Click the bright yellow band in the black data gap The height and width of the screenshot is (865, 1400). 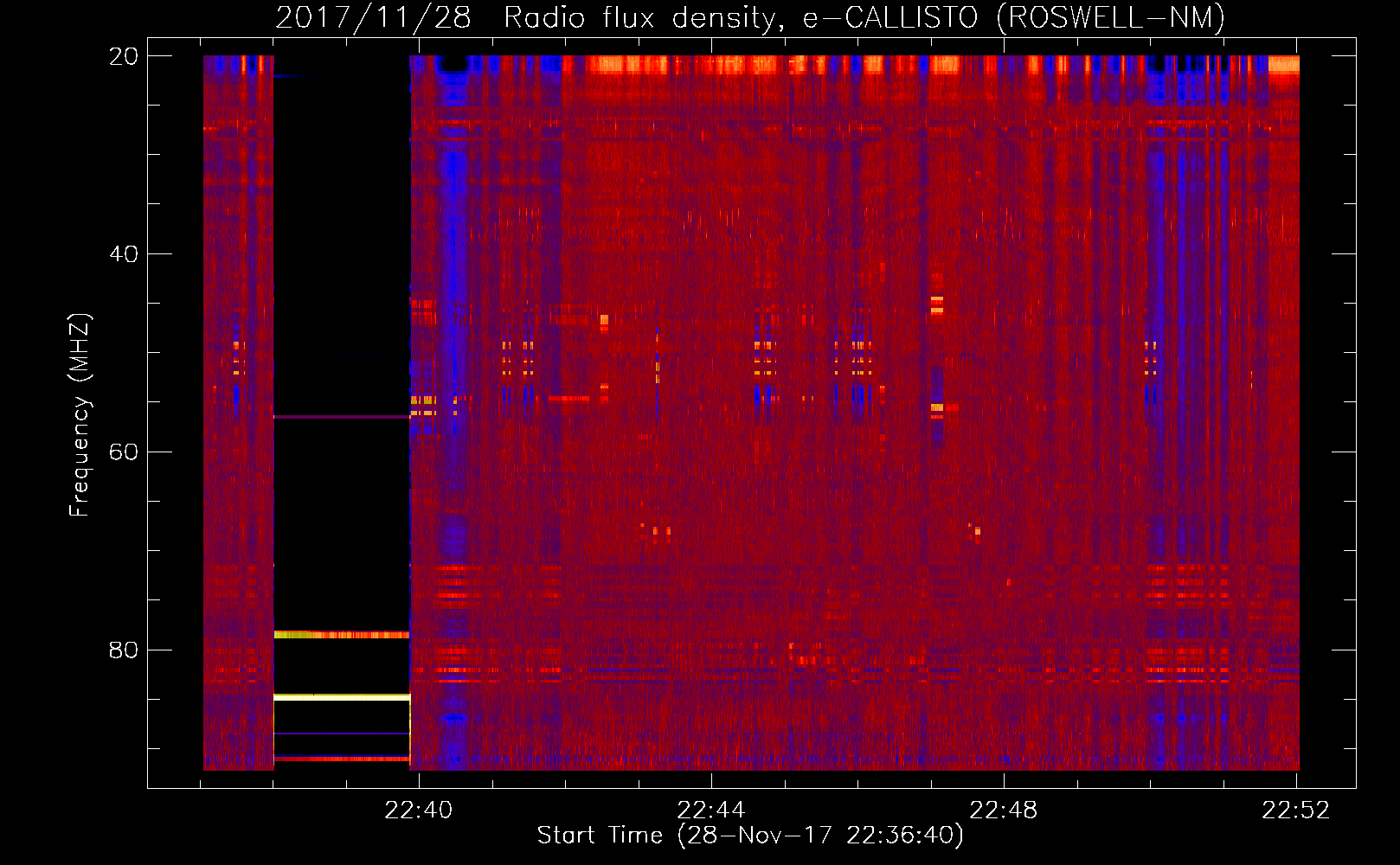coord(342,696)
